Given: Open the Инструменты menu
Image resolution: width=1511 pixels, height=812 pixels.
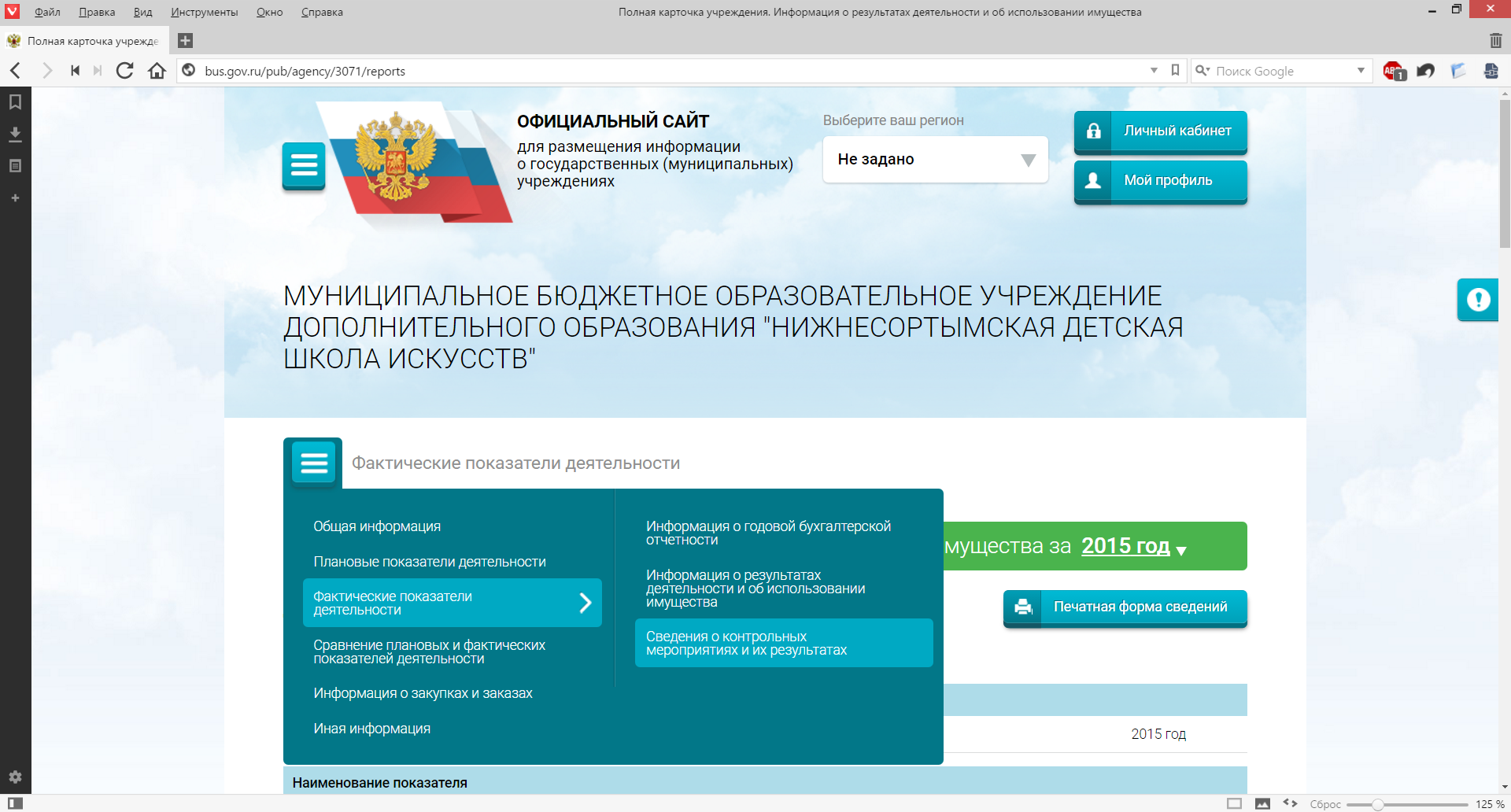Looking at the screenshot, I should click(x=205, y=12).
